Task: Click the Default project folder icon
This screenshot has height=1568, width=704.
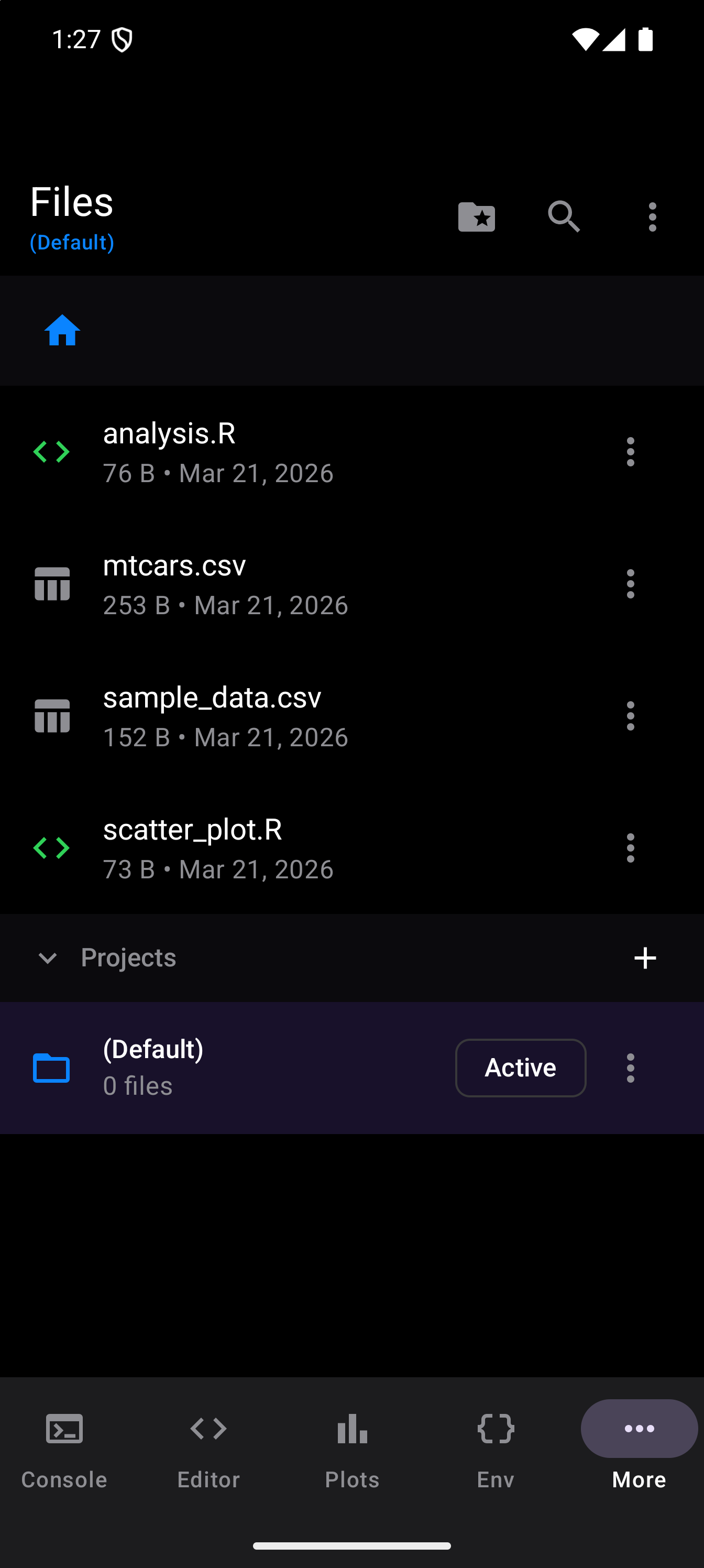Action: click(x=52, y=1068)
